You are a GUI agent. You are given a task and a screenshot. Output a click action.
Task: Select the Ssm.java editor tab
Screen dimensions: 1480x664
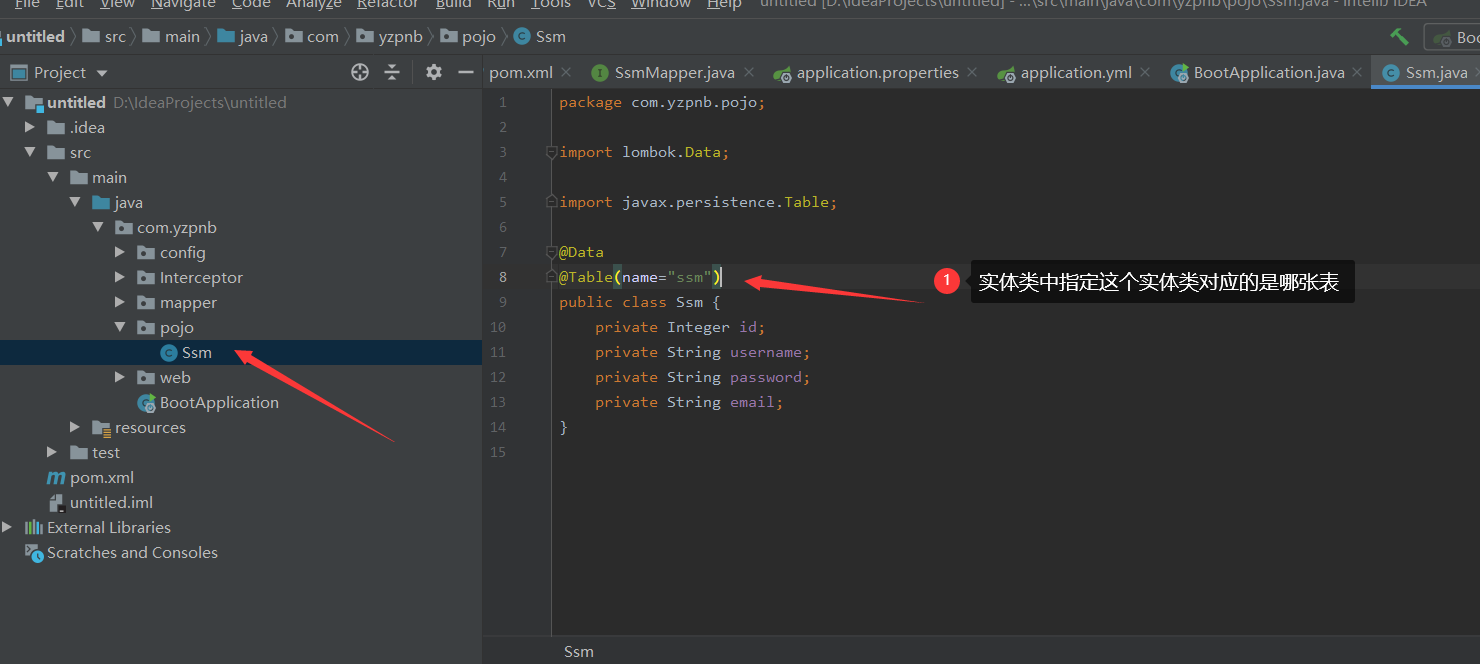coord(1436,72)
